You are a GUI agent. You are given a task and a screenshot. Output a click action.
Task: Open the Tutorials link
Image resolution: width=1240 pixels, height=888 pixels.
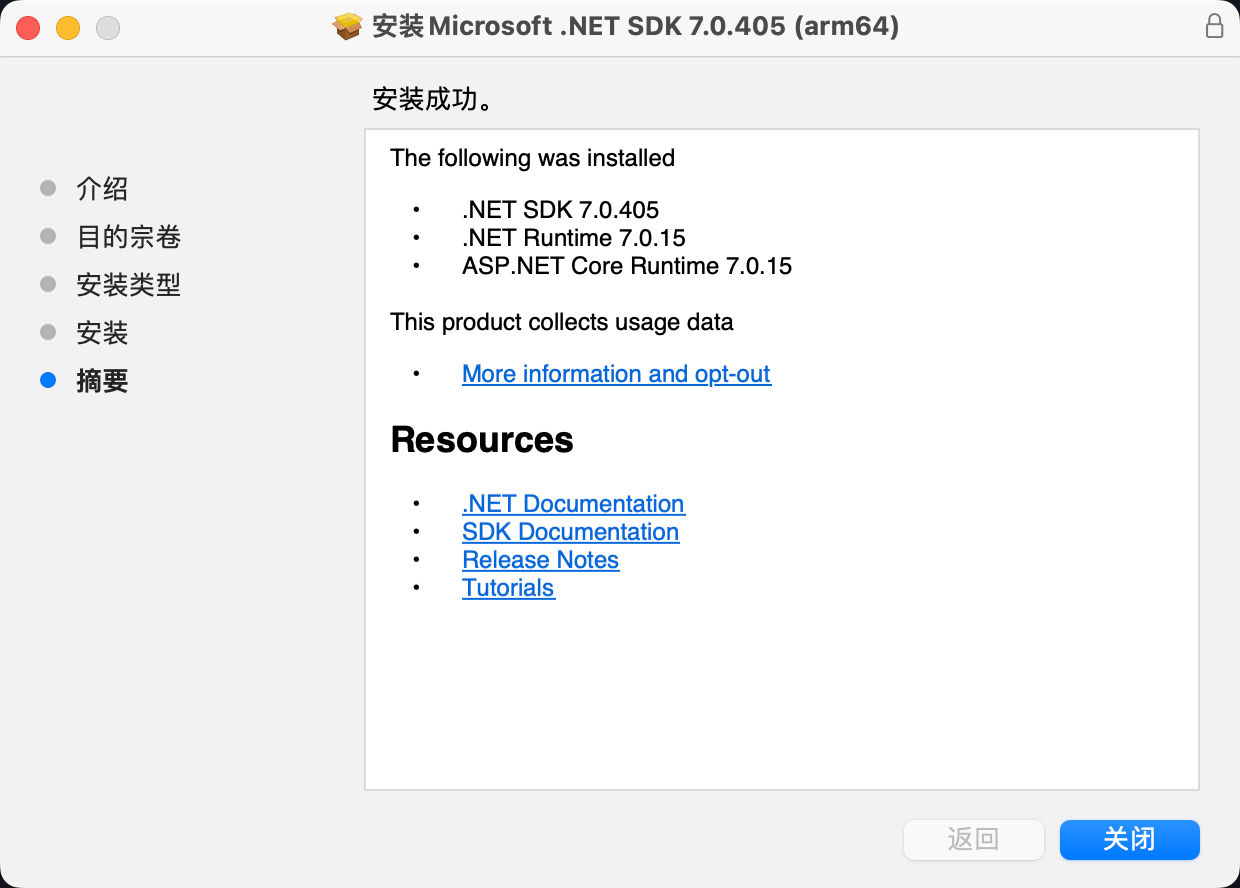click(x=508, y=588)
